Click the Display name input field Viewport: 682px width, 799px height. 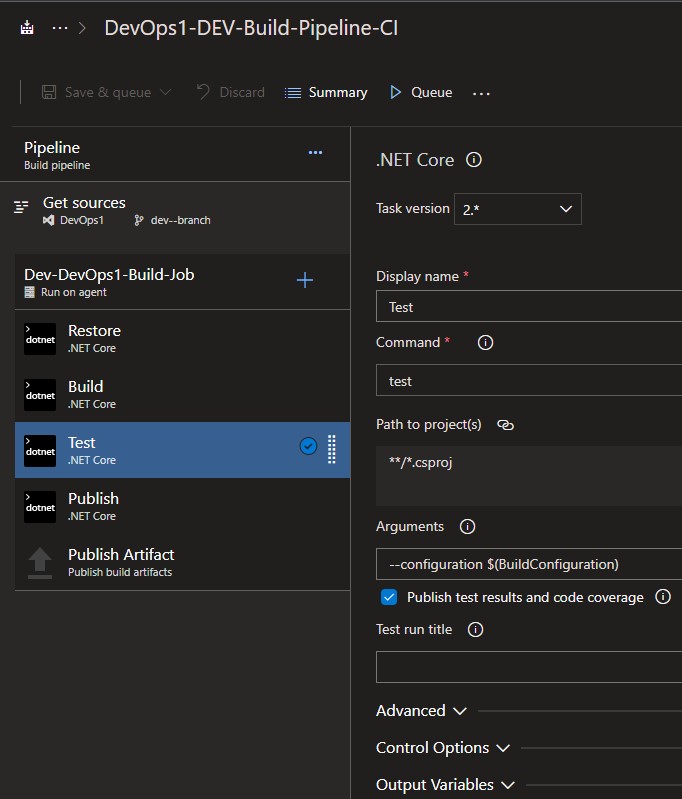529,306
